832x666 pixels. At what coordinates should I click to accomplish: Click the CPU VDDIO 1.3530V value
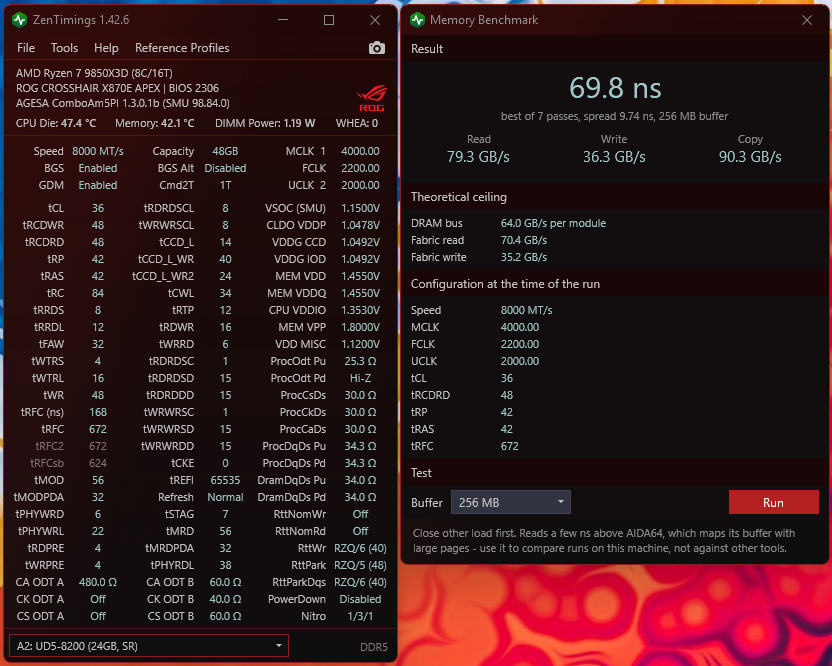[x=360, y=310]
